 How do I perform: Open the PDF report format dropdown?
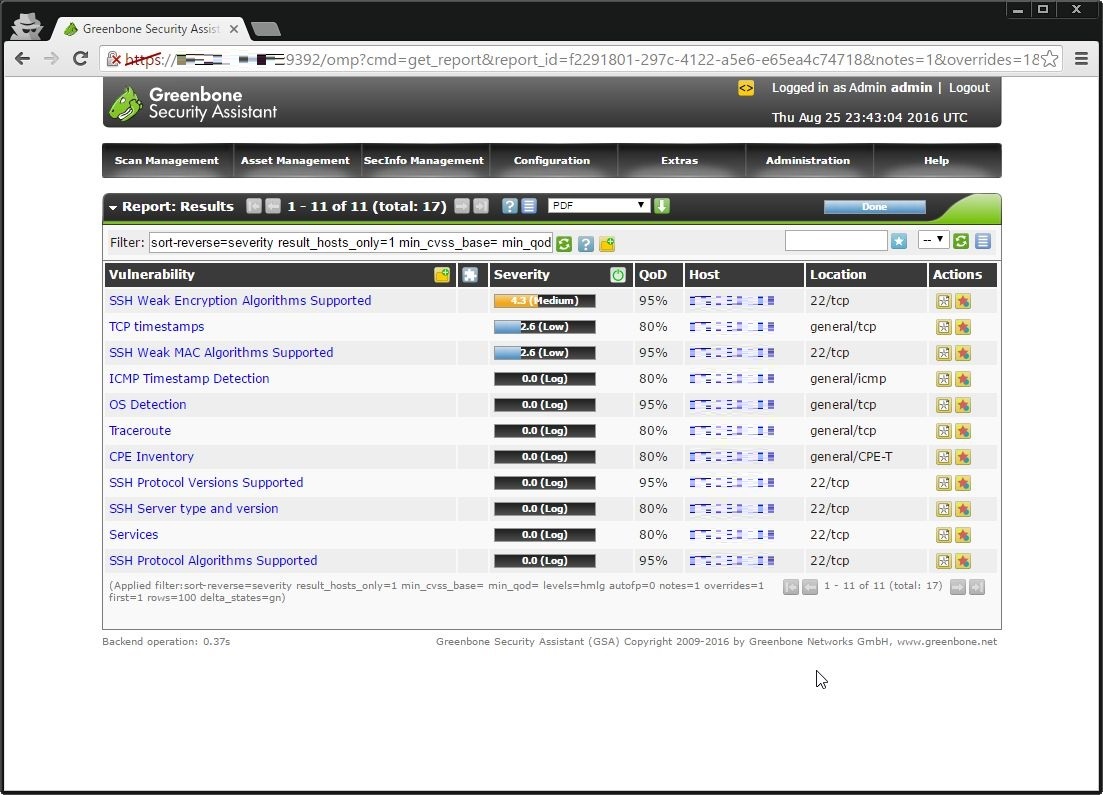[598, 205]
